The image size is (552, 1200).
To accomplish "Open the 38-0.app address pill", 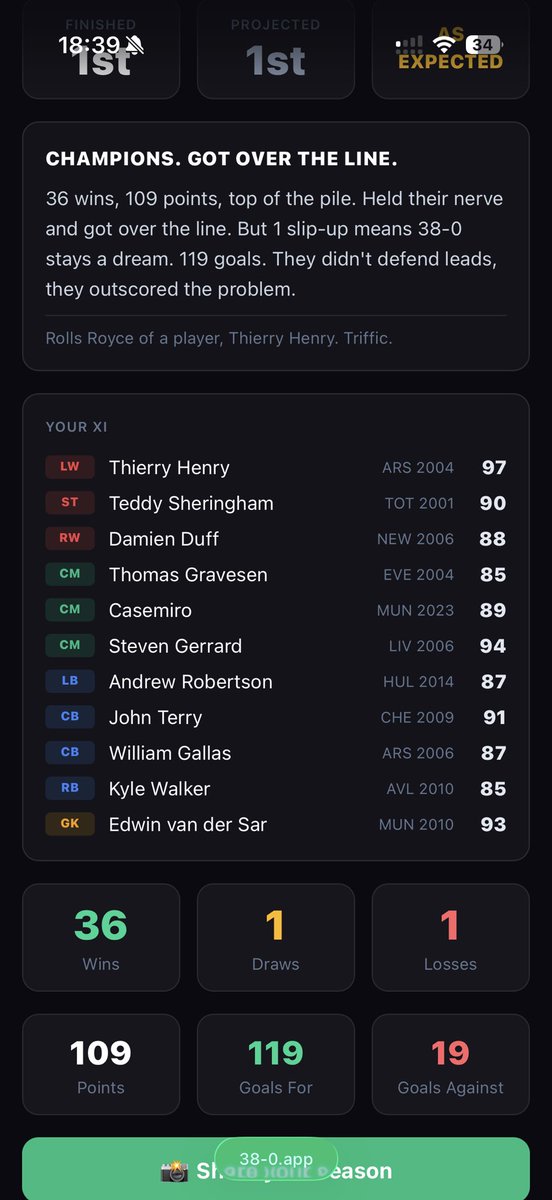I will pos(276,1160).
